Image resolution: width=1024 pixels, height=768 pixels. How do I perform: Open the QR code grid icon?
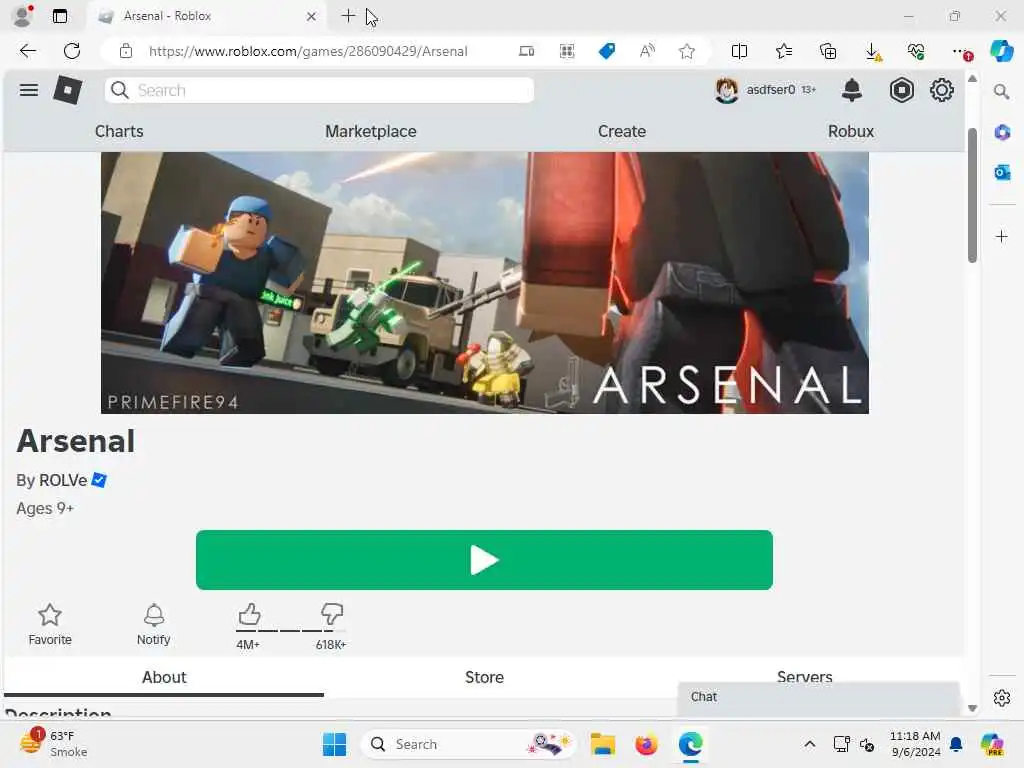567,51
